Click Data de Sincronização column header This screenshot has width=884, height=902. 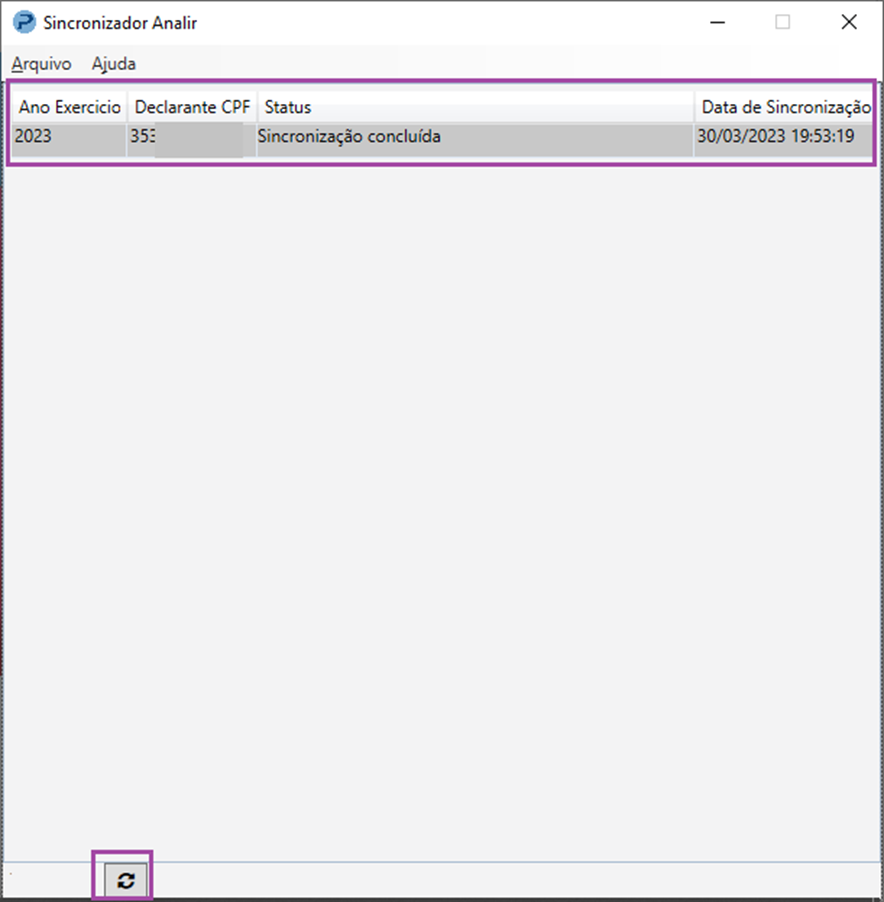[x=786, y=107]
